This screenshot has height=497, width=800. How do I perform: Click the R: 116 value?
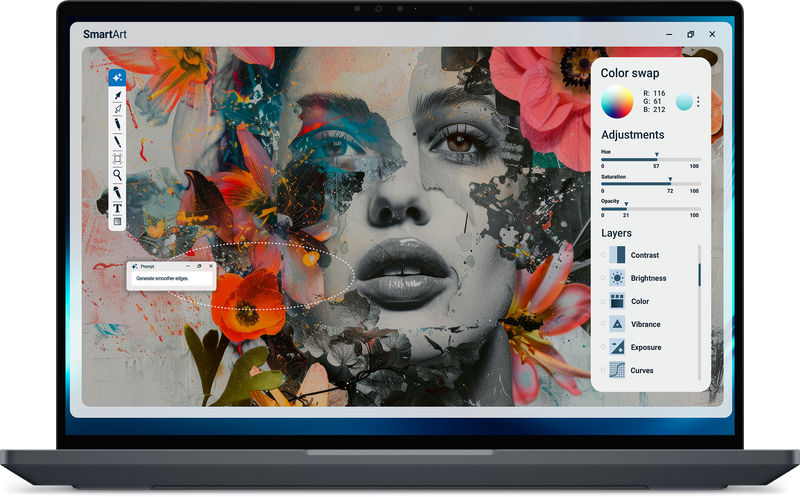[x=654, y=93]
